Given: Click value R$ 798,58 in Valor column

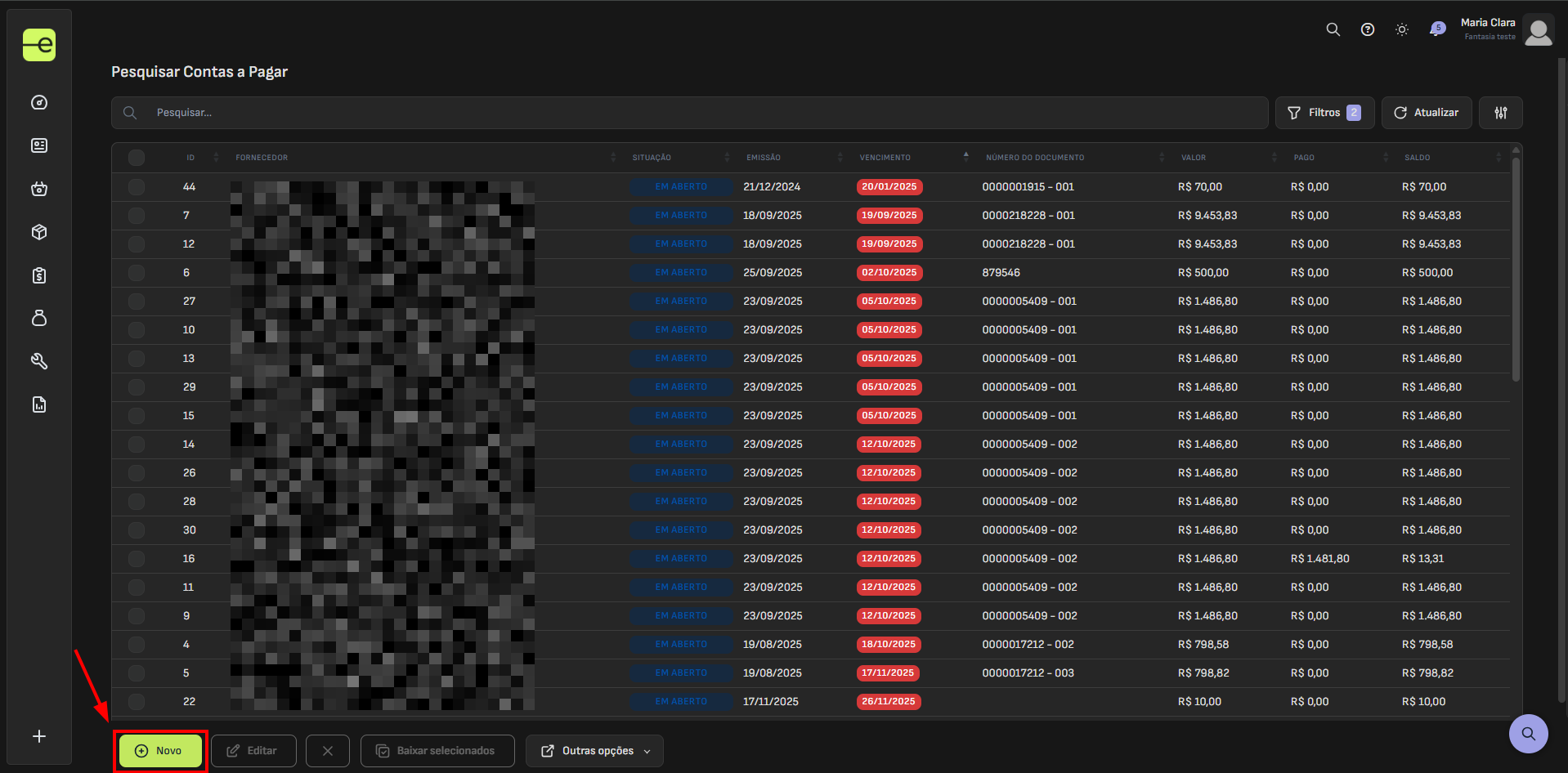Looking at the screenshot, I should click(1203, 645).
